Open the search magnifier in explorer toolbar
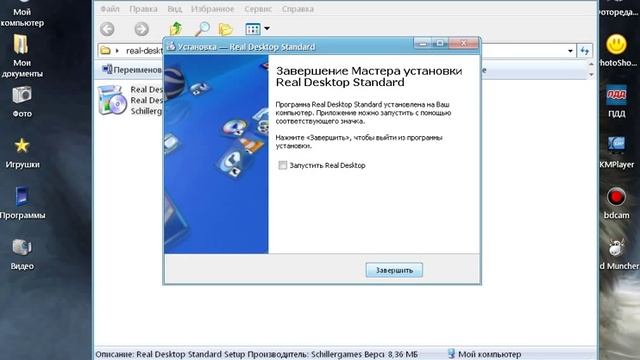The image size is (640, 360). coord(202,29)
